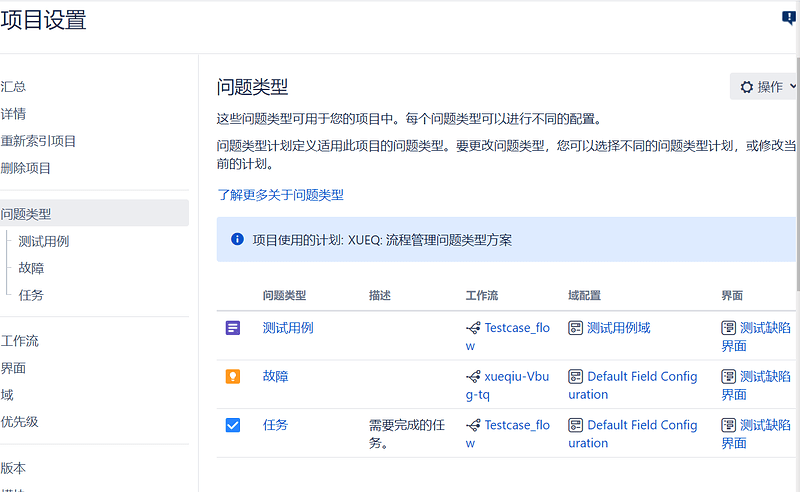Click screen icon in 任务 row
Screen dimensions: 800x492
pyautogui.click(x=729, y=425)
